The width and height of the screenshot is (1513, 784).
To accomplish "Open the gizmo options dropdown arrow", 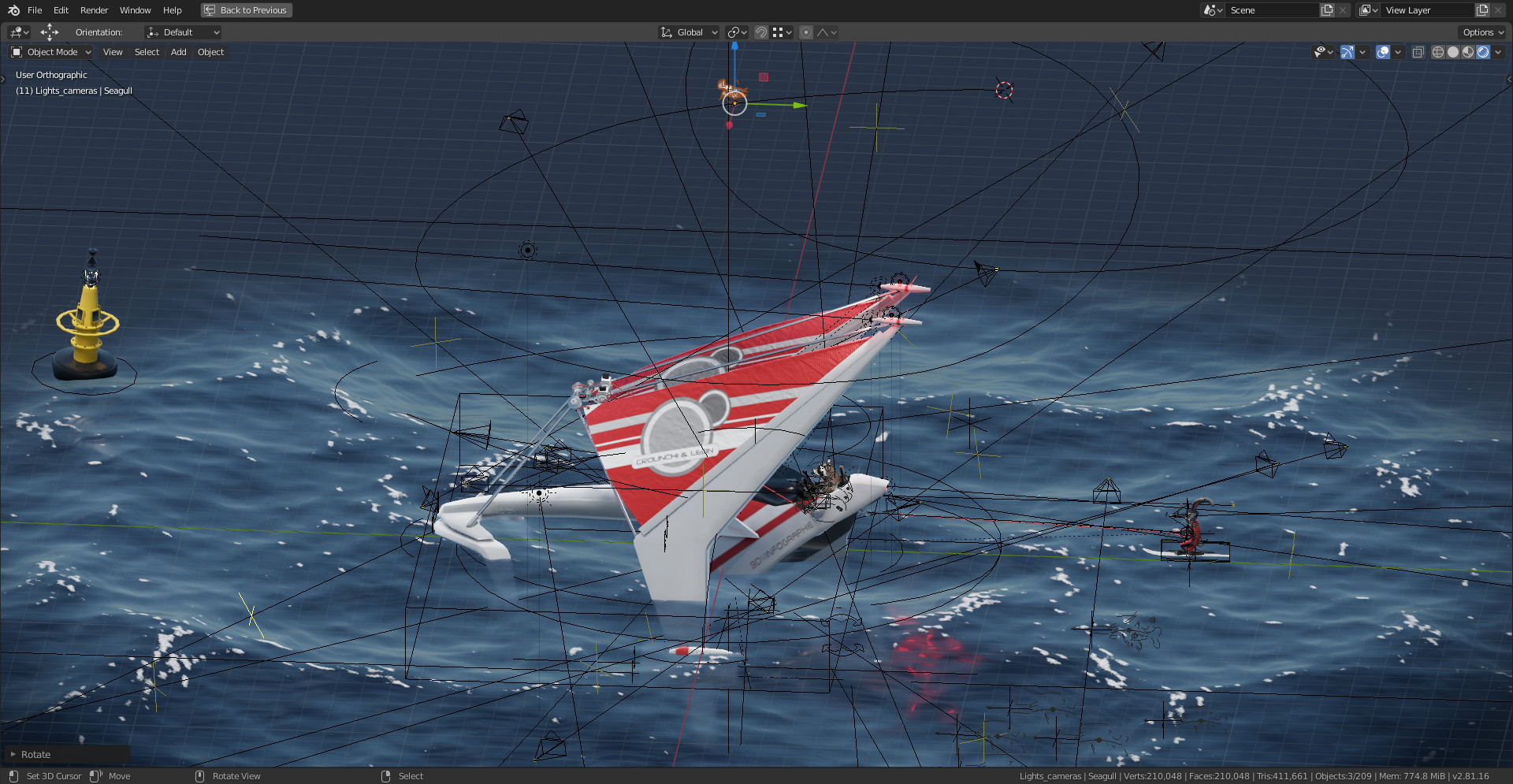I will pos(1362,52).
